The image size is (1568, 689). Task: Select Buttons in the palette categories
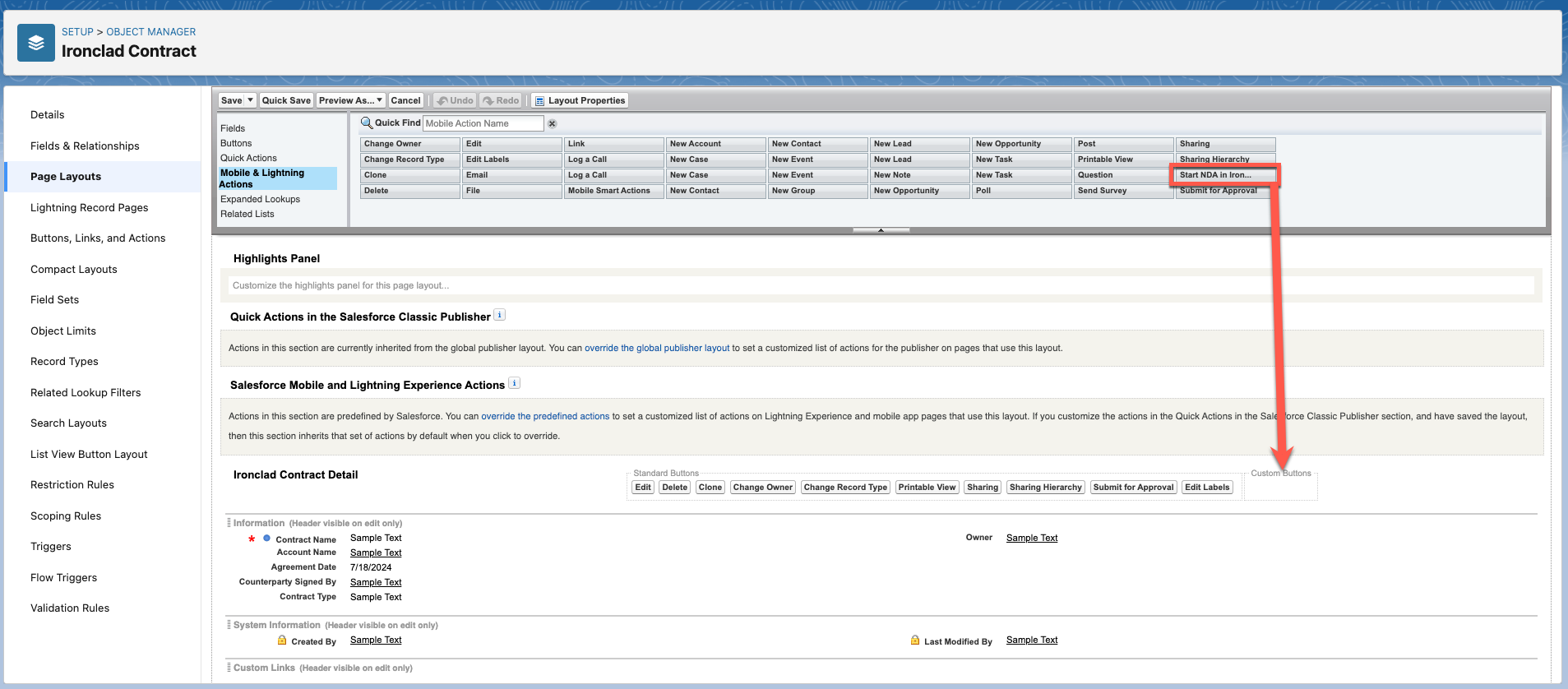[236, 143]
